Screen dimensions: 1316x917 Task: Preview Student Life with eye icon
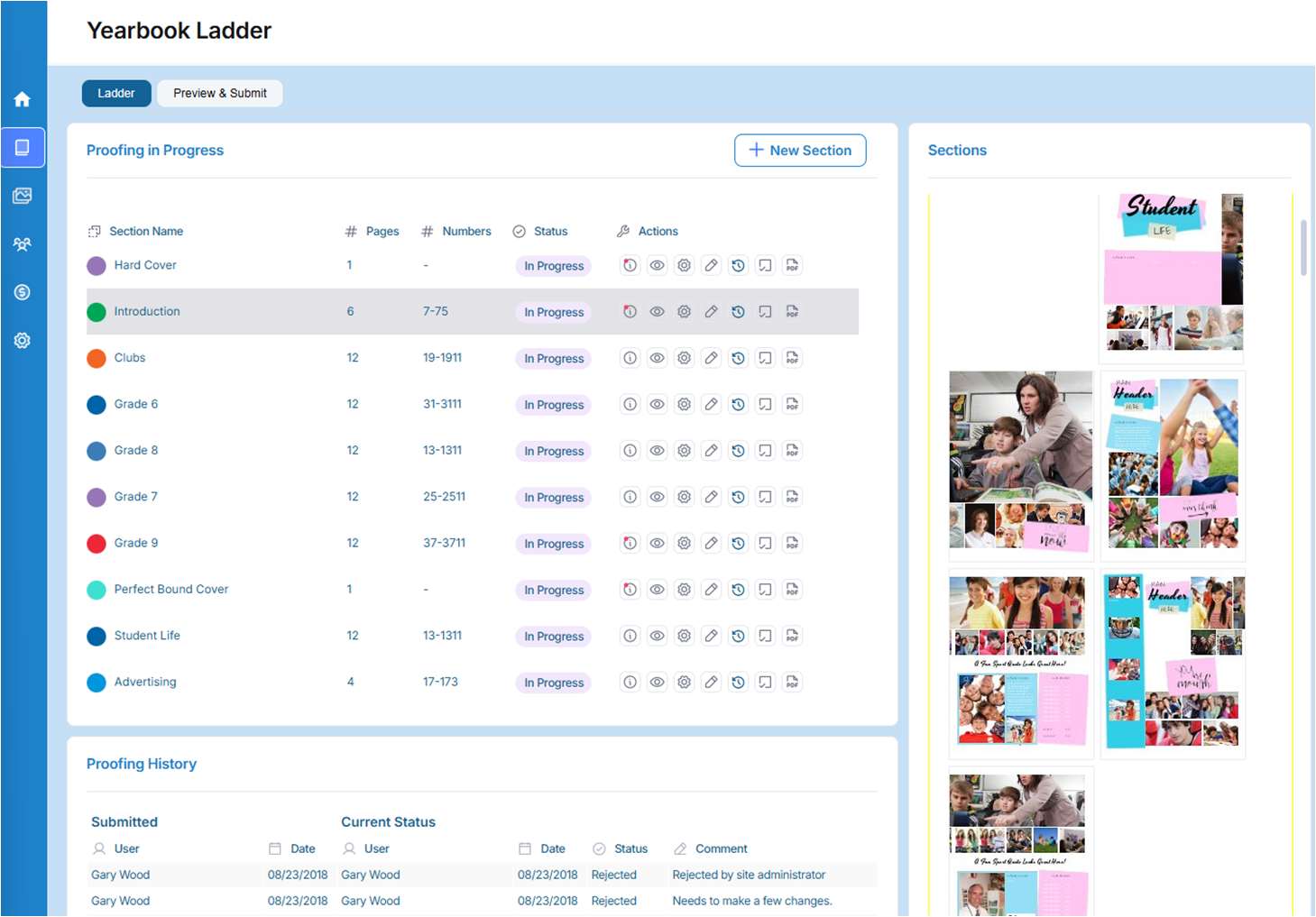tap(658, 636)
